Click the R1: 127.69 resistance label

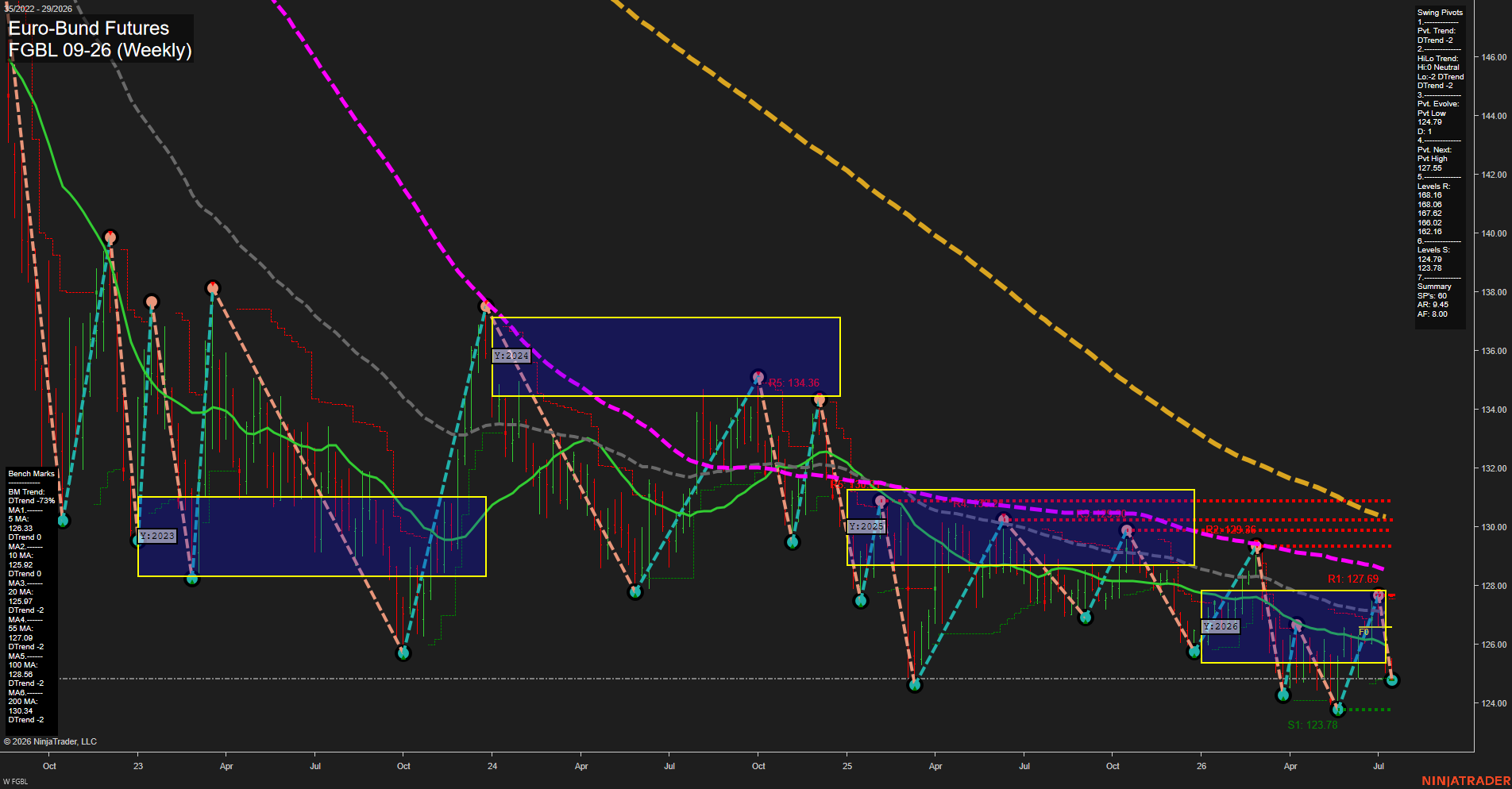(x=1353, y=579)
